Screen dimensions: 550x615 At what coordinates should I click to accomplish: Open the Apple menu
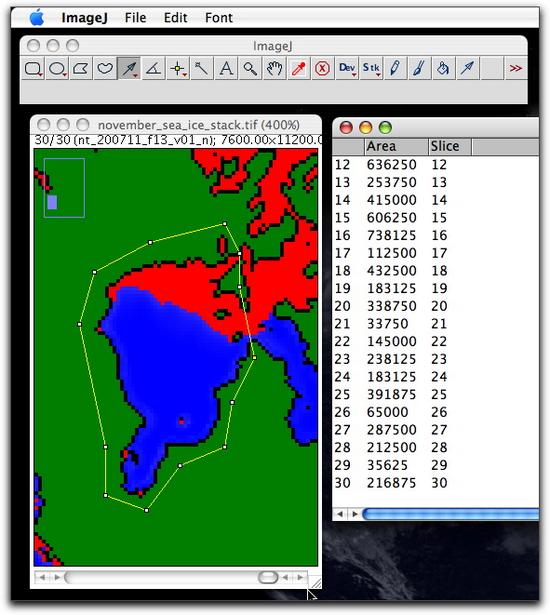tap(37, 18)
